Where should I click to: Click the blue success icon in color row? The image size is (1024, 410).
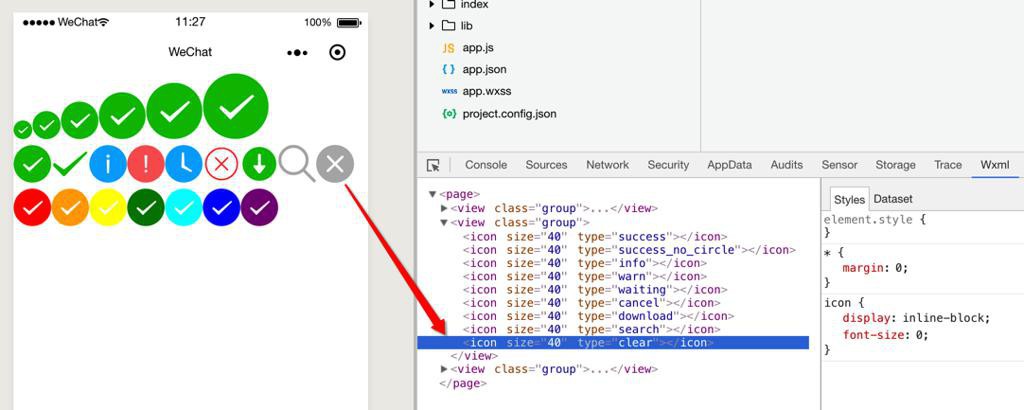(x=221, y=208)
